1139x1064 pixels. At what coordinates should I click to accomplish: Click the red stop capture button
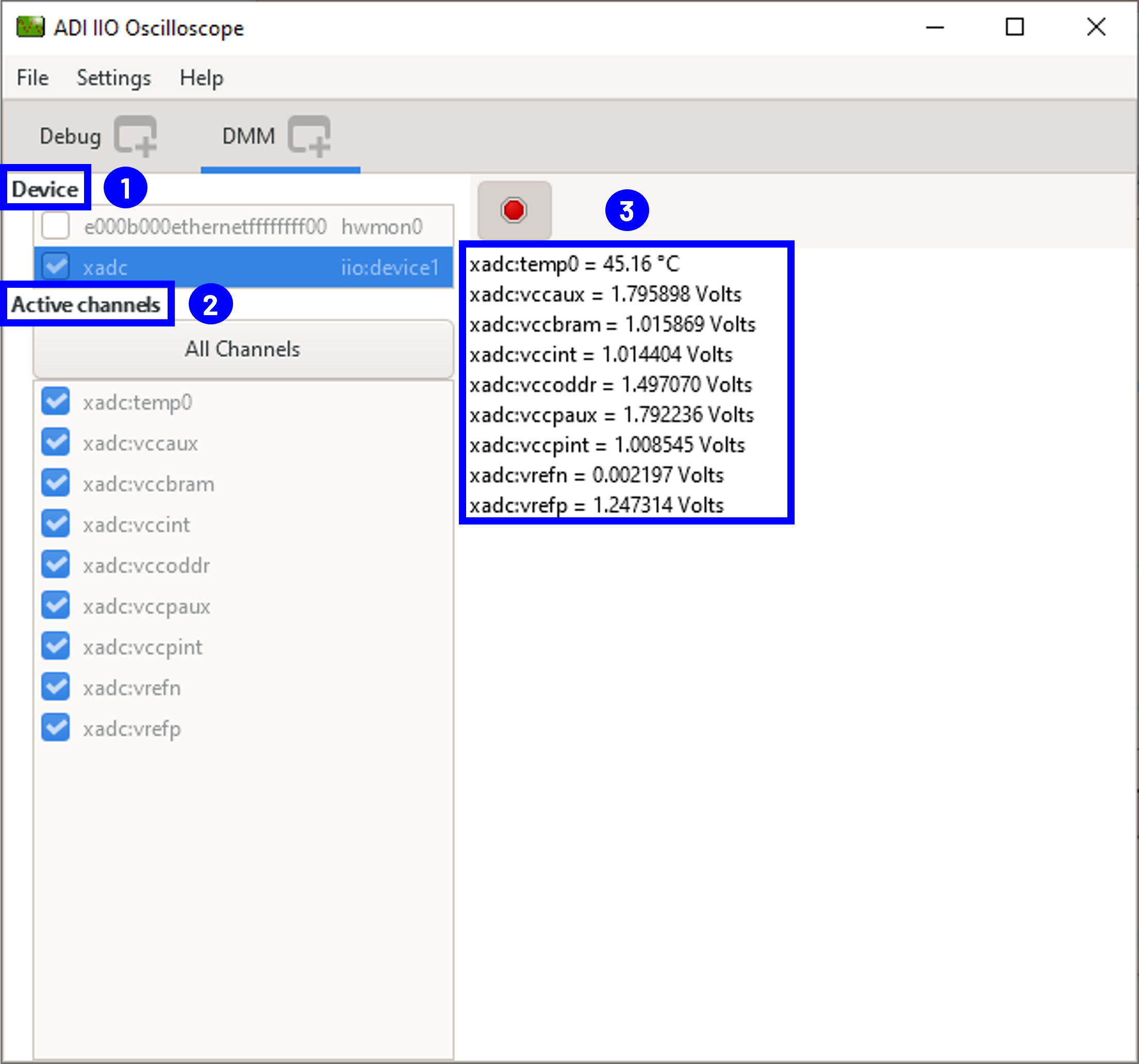[x=514, y=210]
